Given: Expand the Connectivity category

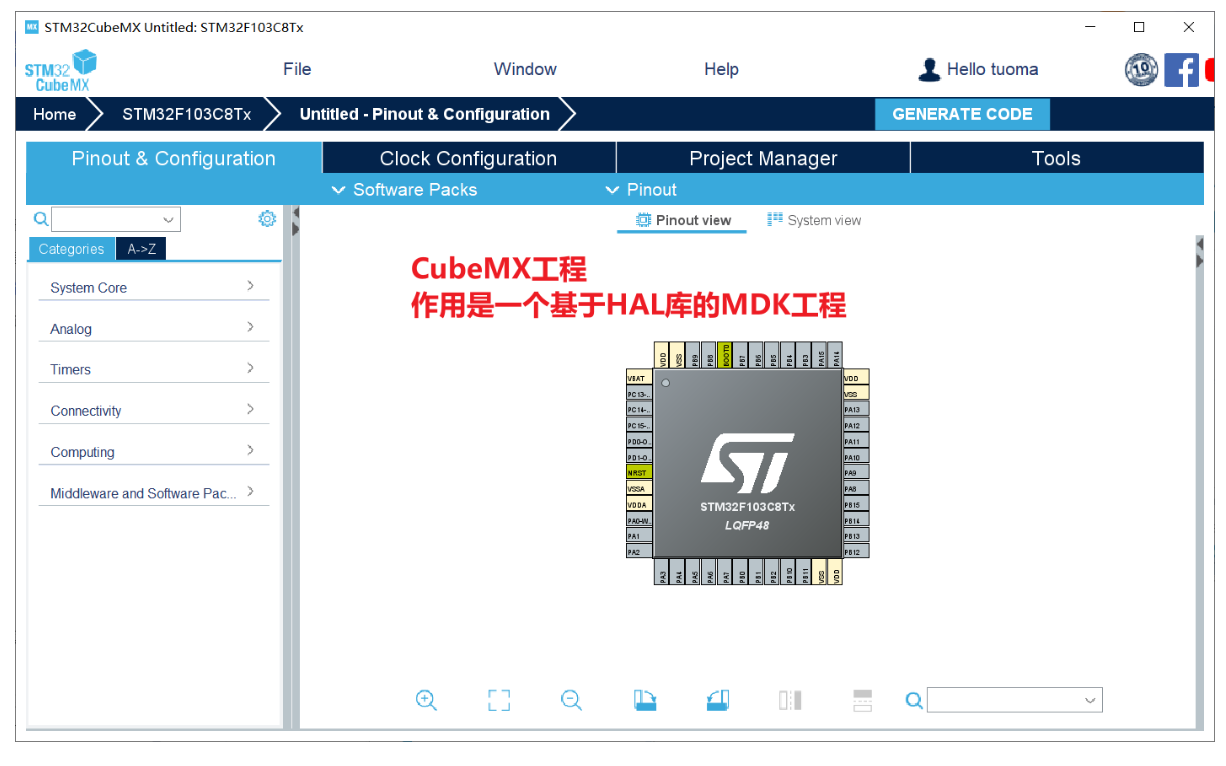Looking at the screenshot, I should coord(154,410).
